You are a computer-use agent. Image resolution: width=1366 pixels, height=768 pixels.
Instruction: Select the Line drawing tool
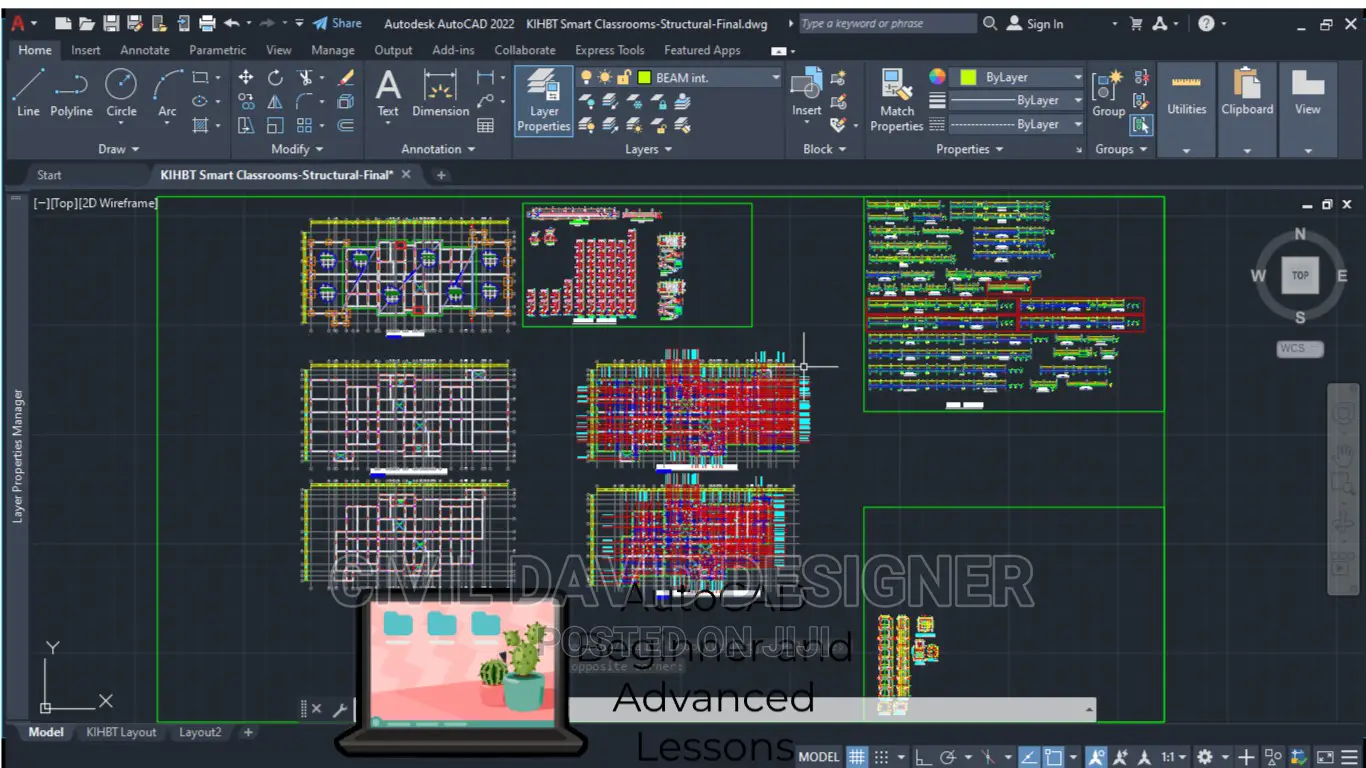click(28, 93)
